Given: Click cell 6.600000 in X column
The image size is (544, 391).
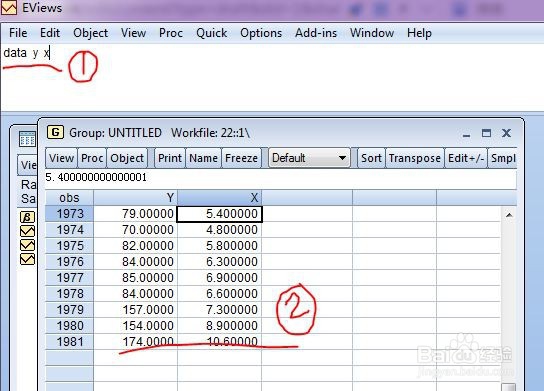Looking at the screenshot, I should pos(220,294).
